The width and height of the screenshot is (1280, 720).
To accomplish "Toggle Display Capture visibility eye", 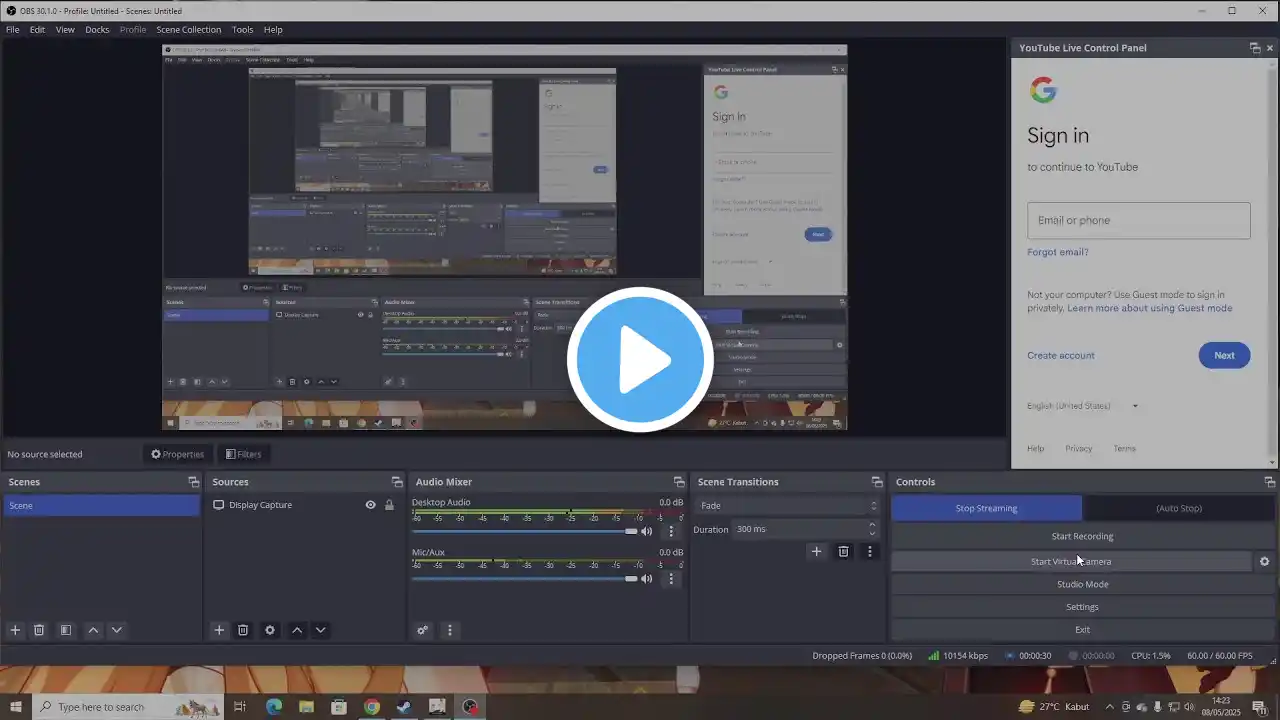I will coord(370,505).
